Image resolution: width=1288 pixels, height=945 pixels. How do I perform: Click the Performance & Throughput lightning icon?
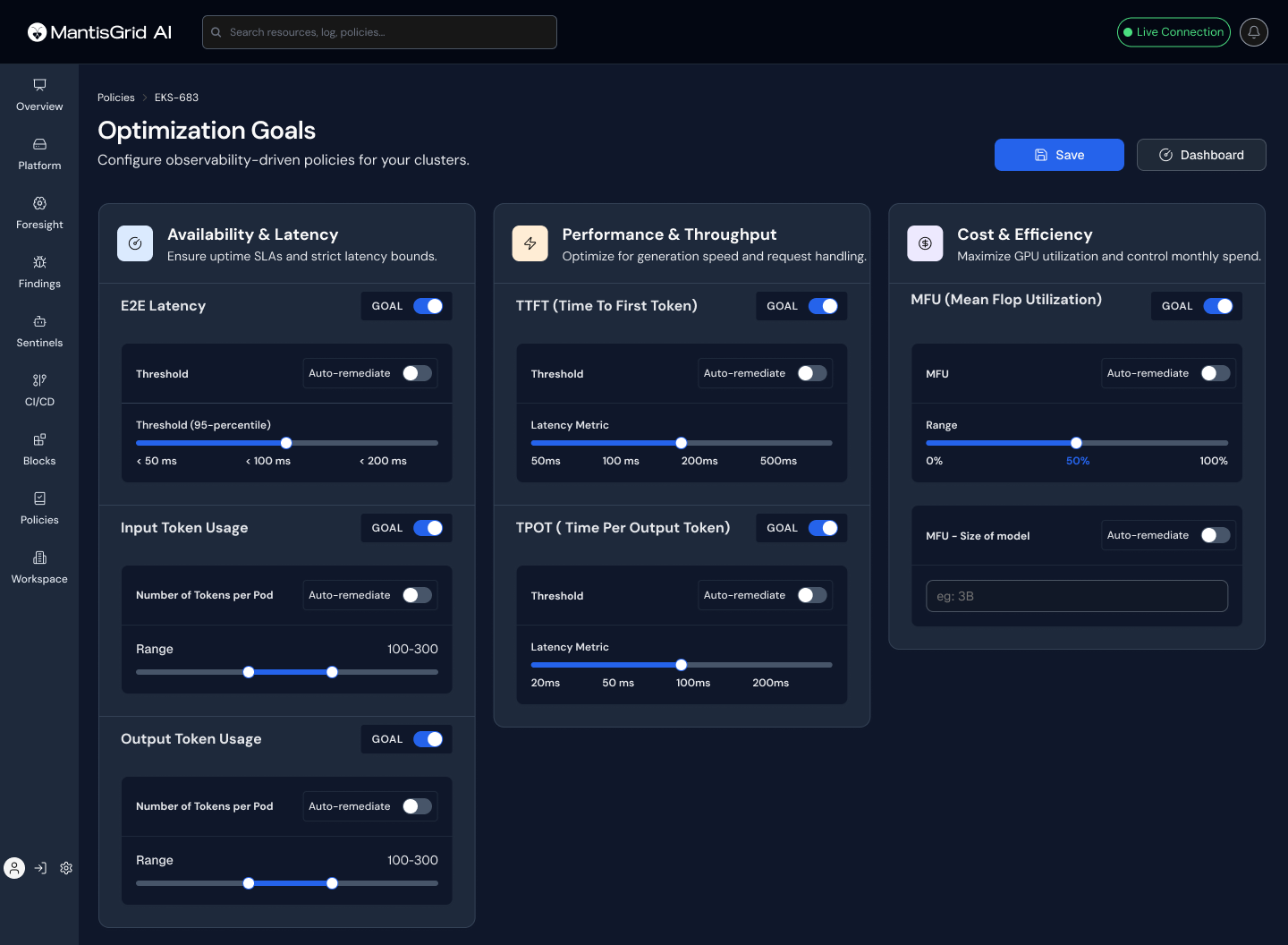[x=530, y=243]
